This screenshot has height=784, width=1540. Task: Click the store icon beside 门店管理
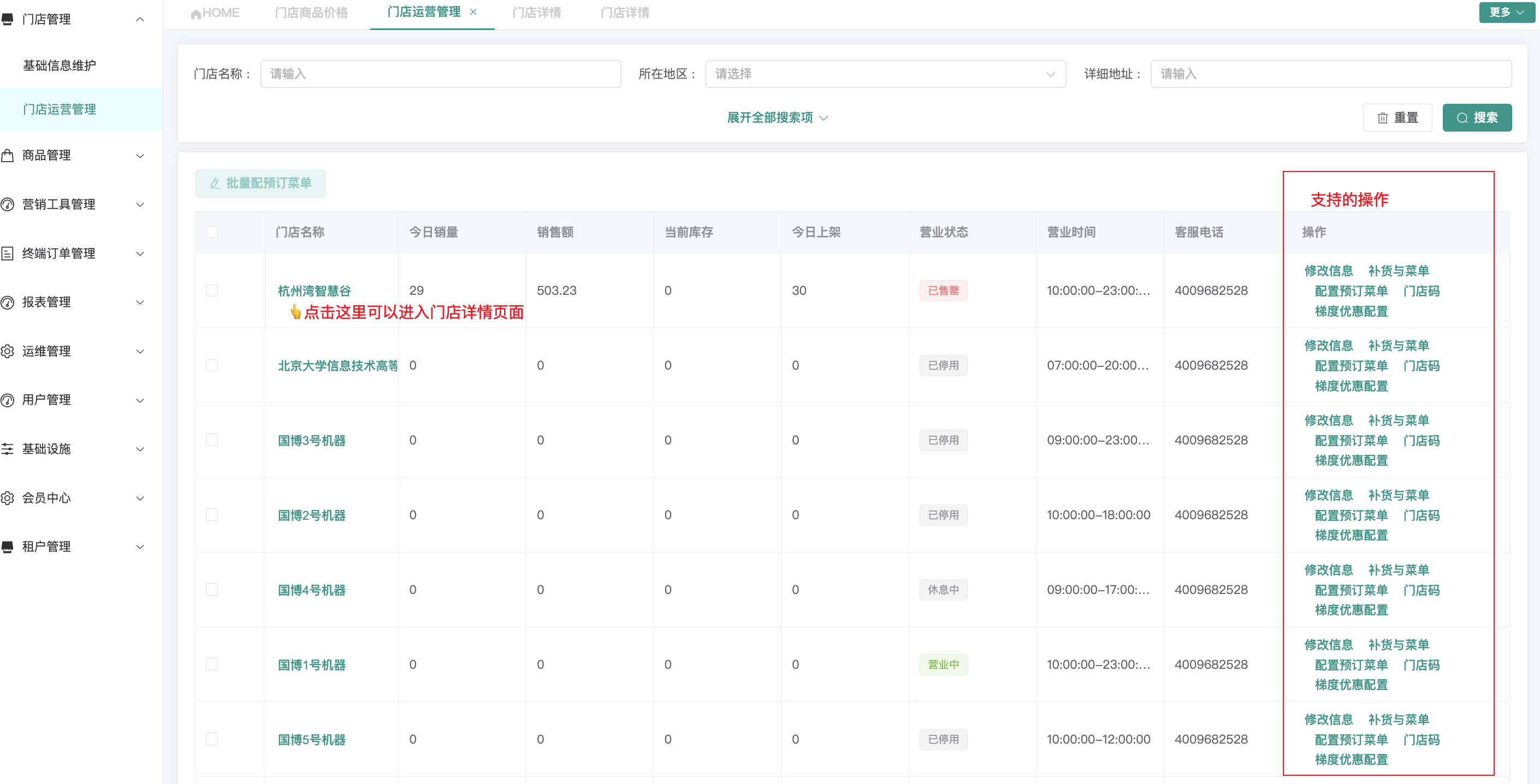7,19
